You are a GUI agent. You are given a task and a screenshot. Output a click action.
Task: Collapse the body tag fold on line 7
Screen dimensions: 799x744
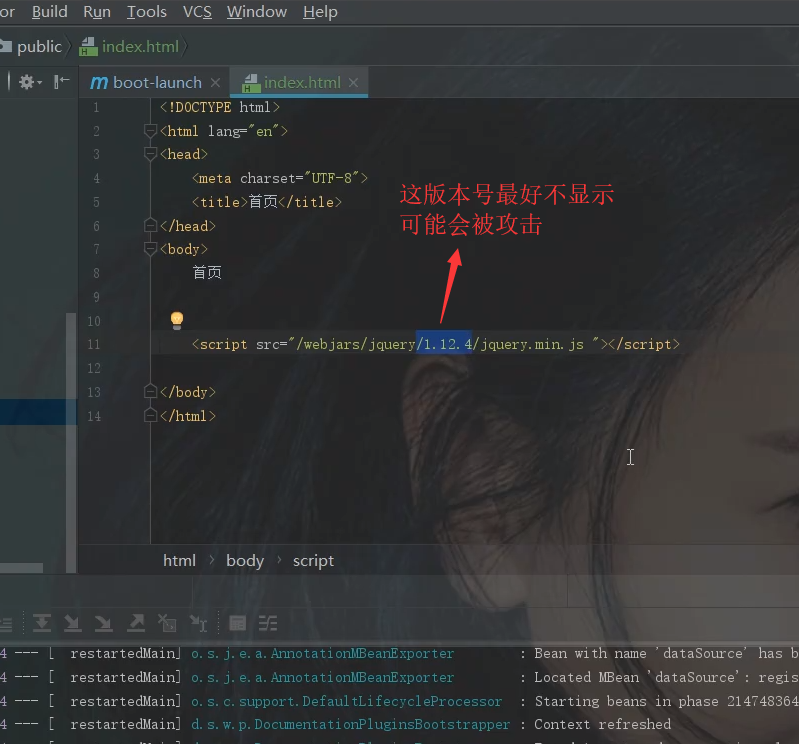point(150,249)
